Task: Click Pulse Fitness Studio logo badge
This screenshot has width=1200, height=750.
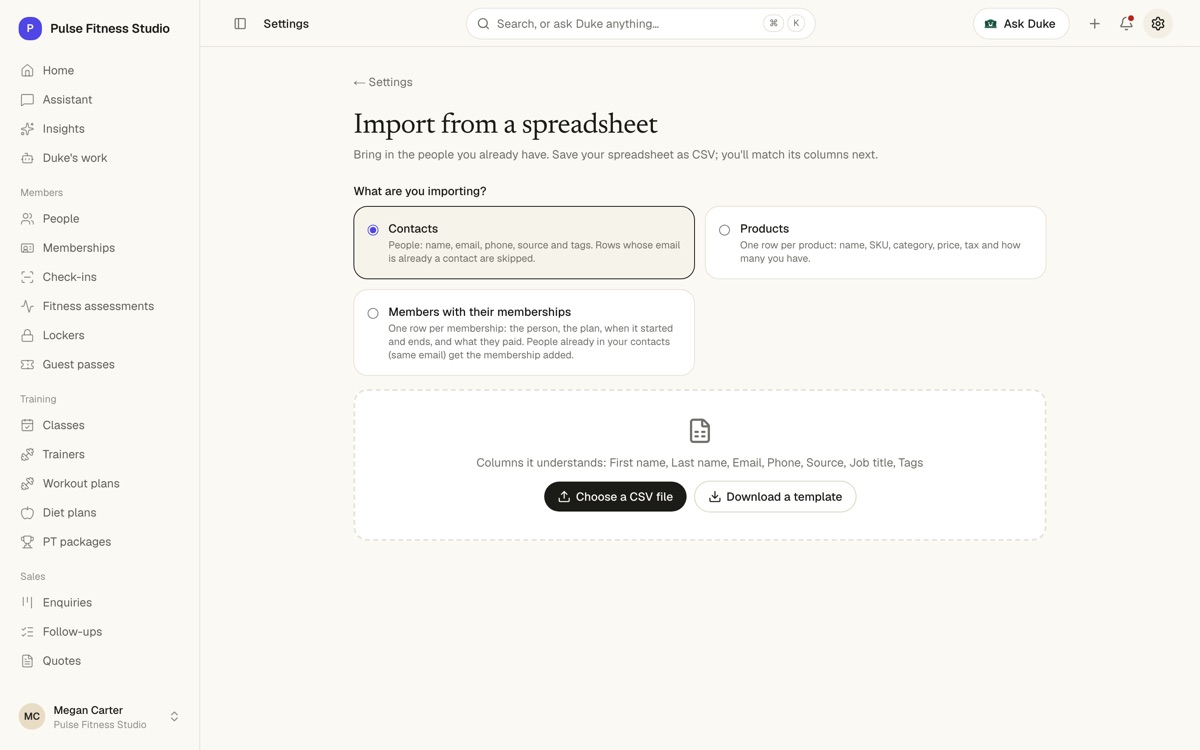Action: coord(30,29)
